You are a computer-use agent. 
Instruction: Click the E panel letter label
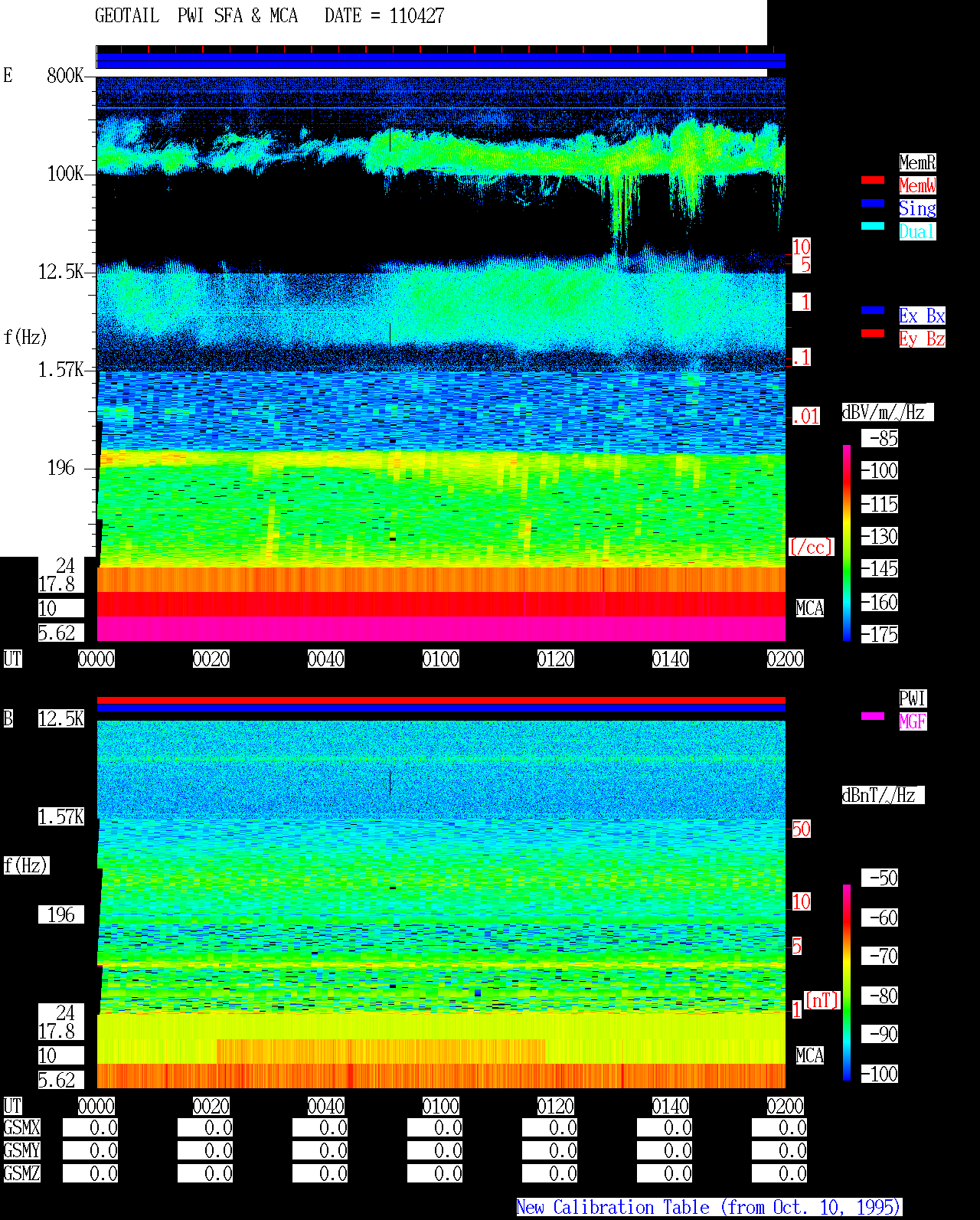coord(8,75)
